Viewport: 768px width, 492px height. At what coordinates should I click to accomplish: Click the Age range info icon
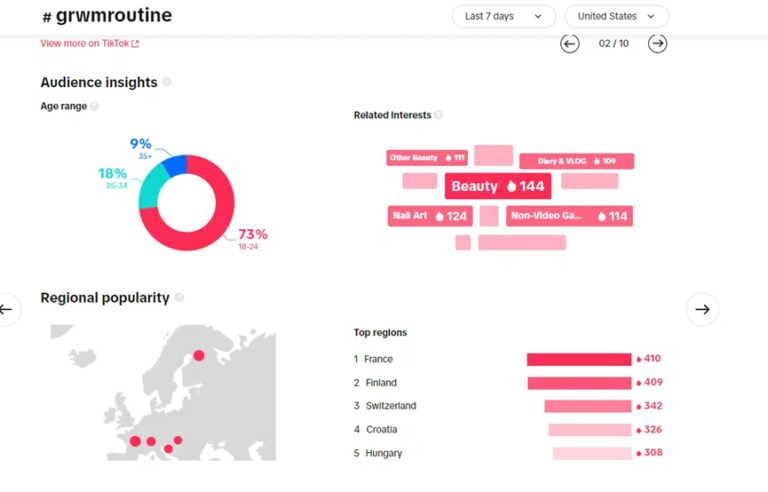coord(95,106)
